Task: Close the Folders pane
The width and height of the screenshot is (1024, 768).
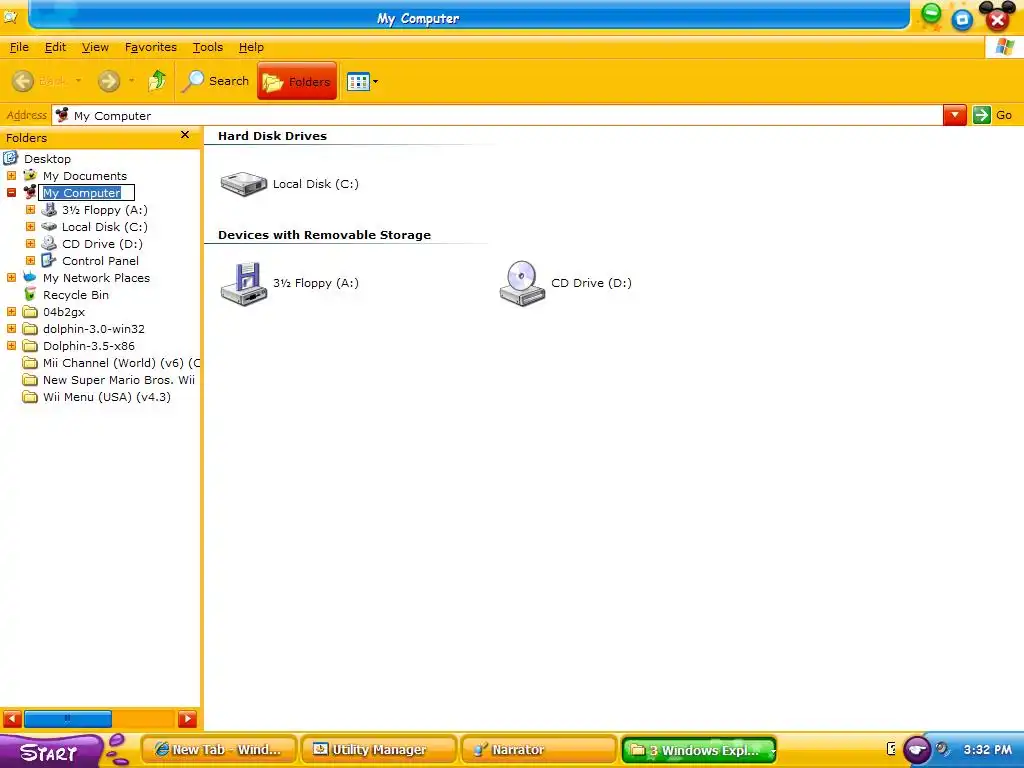Action: coord(185,135)
